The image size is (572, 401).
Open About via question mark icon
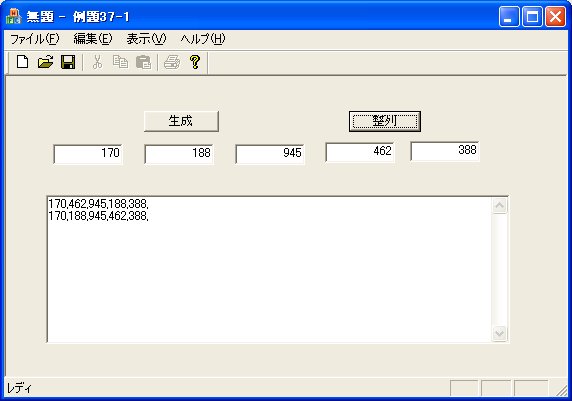tap(195, 62)
